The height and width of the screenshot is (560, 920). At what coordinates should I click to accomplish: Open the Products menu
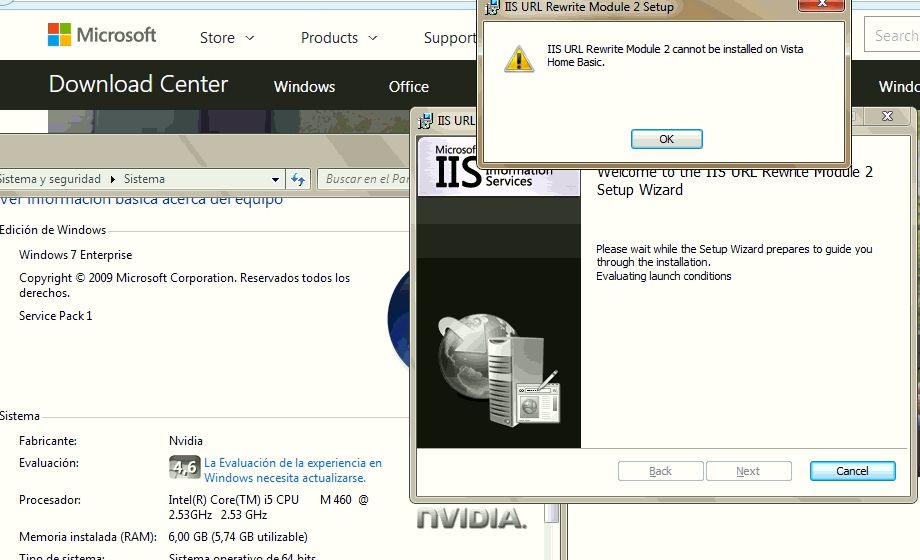[339, 38]
